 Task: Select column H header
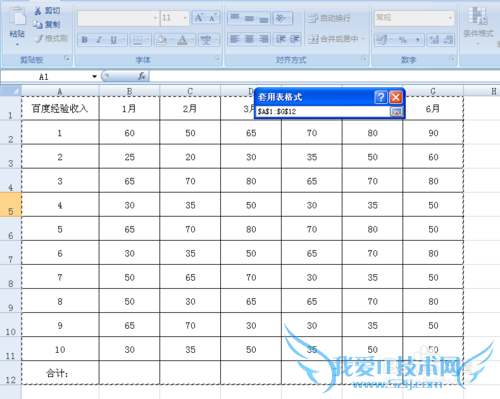[482, 91]
